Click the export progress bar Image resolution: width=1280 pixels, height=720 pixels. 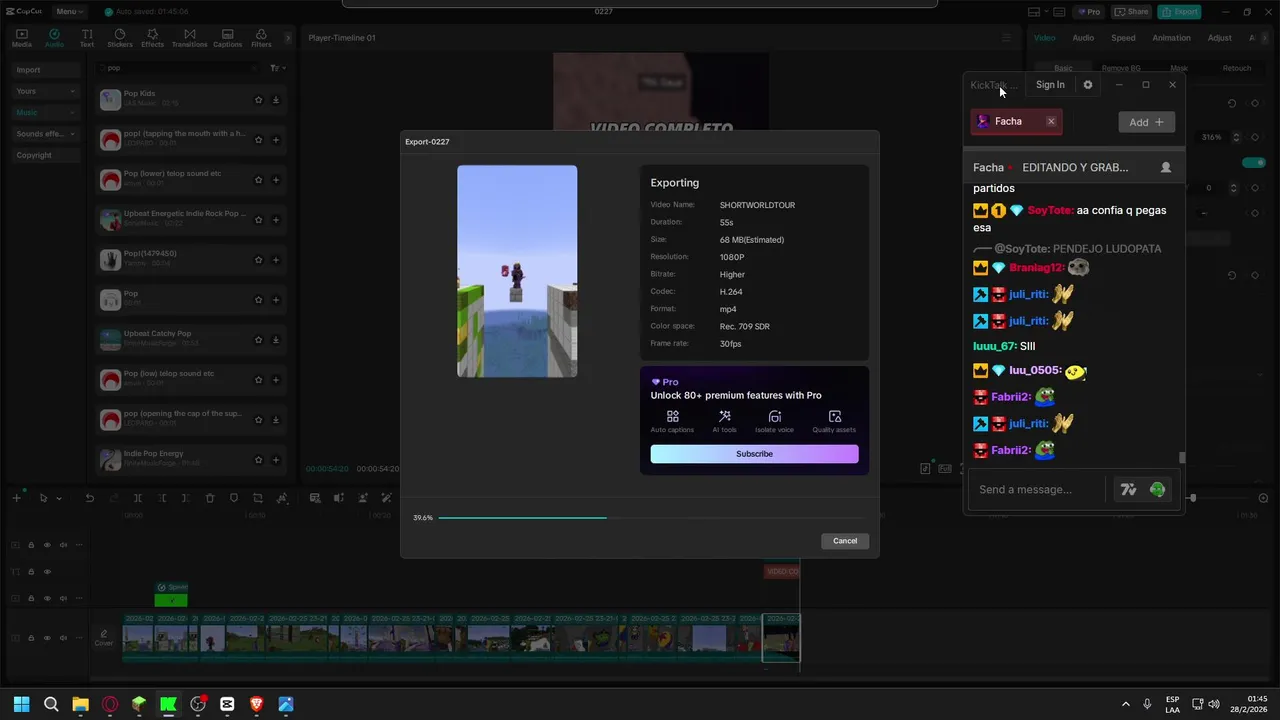(x=651, y=518)
